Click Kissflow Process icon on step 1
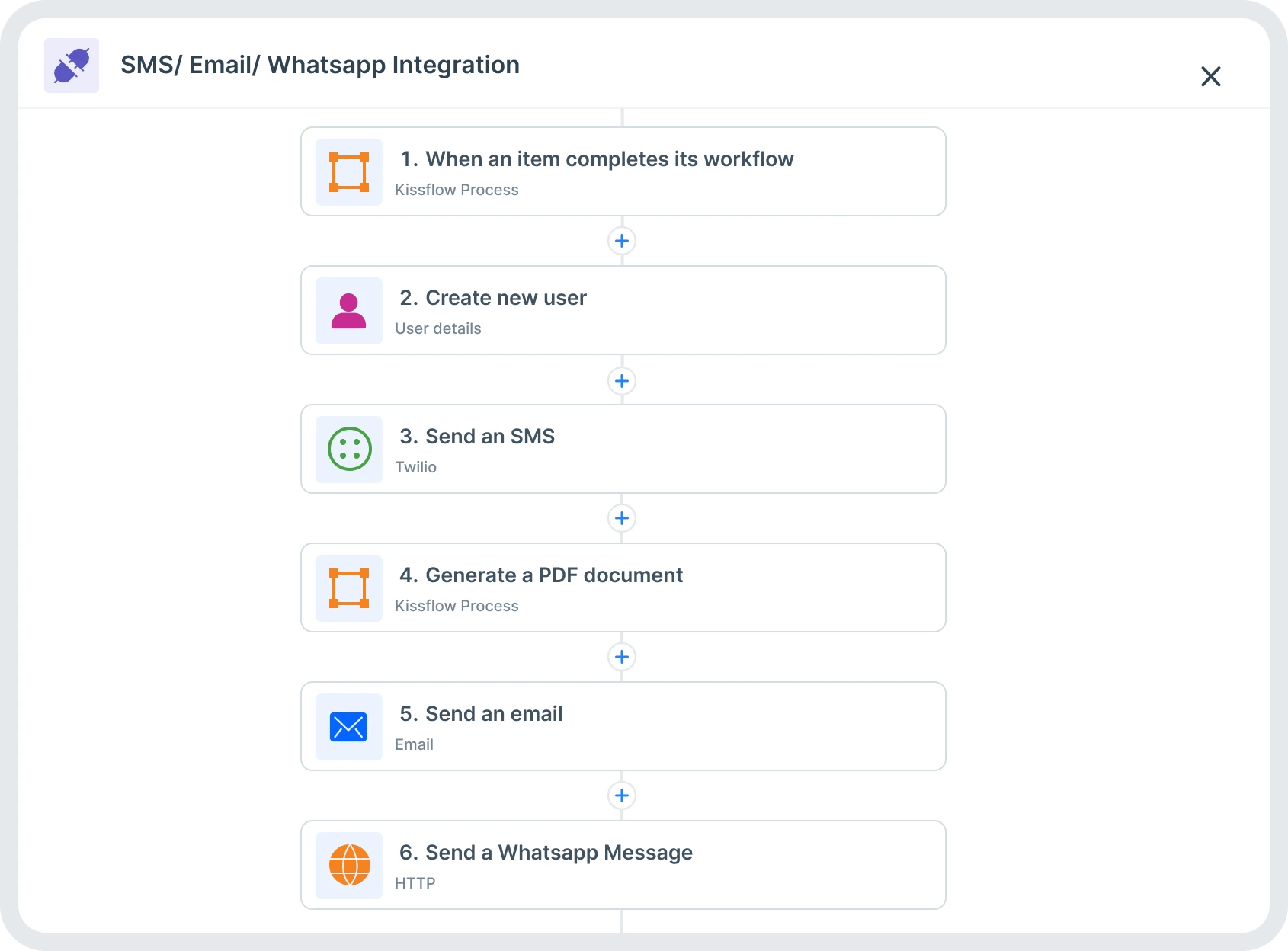Viewport: 1288px width, 951px height. click(x=349, y=172)
